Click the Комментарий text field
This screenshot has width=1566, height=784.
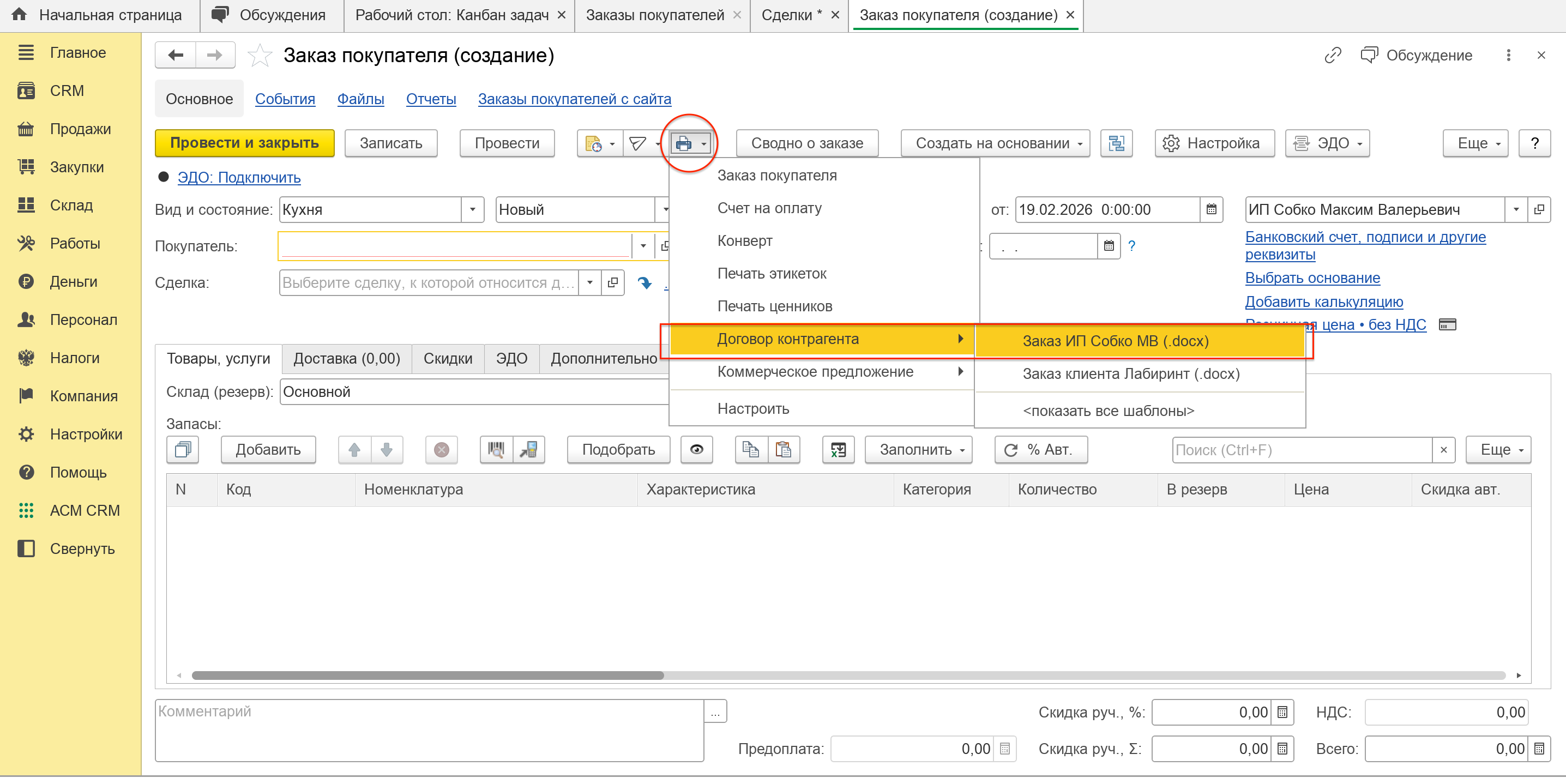429,729
